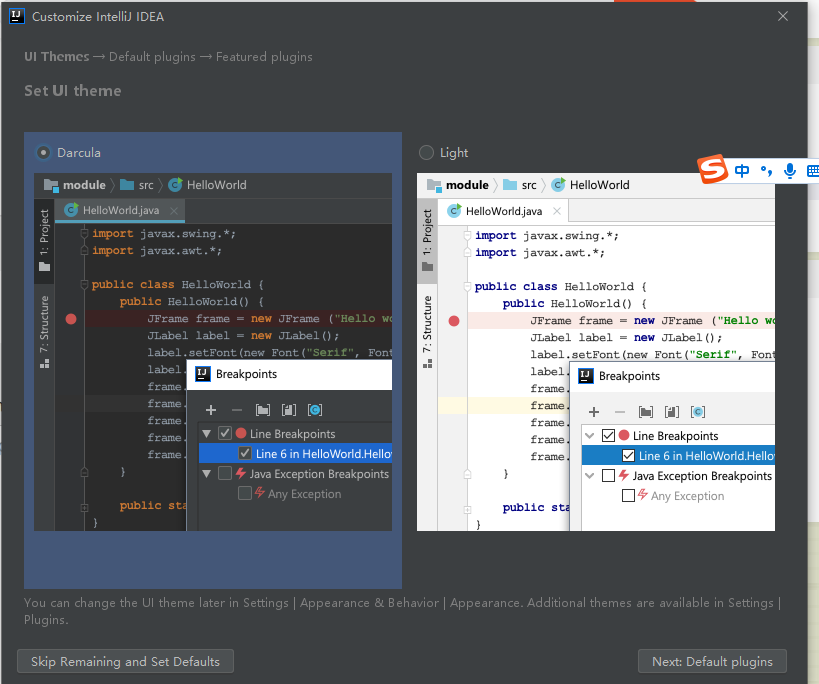819x684 pixels.
Task: Click HelloWorld class icon in Darcula breadcrumb
Action: 176,185
